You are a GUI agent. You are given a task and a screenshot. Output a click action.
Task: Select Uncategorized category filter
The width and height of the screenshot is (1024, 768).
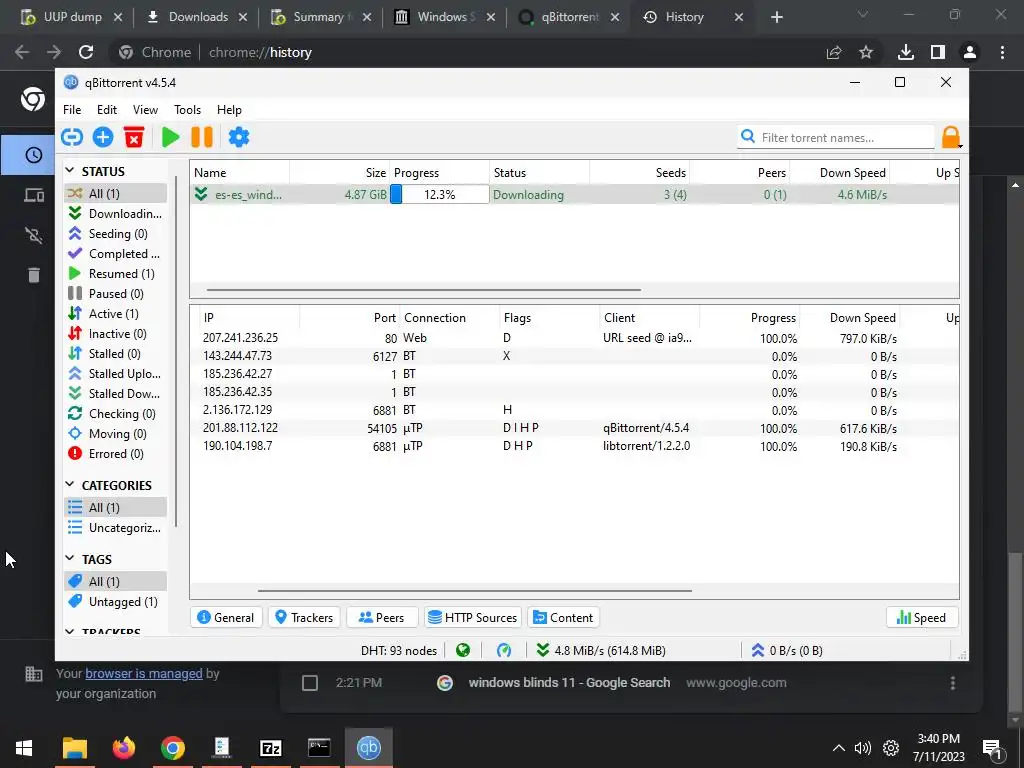[x=115, y=528]
